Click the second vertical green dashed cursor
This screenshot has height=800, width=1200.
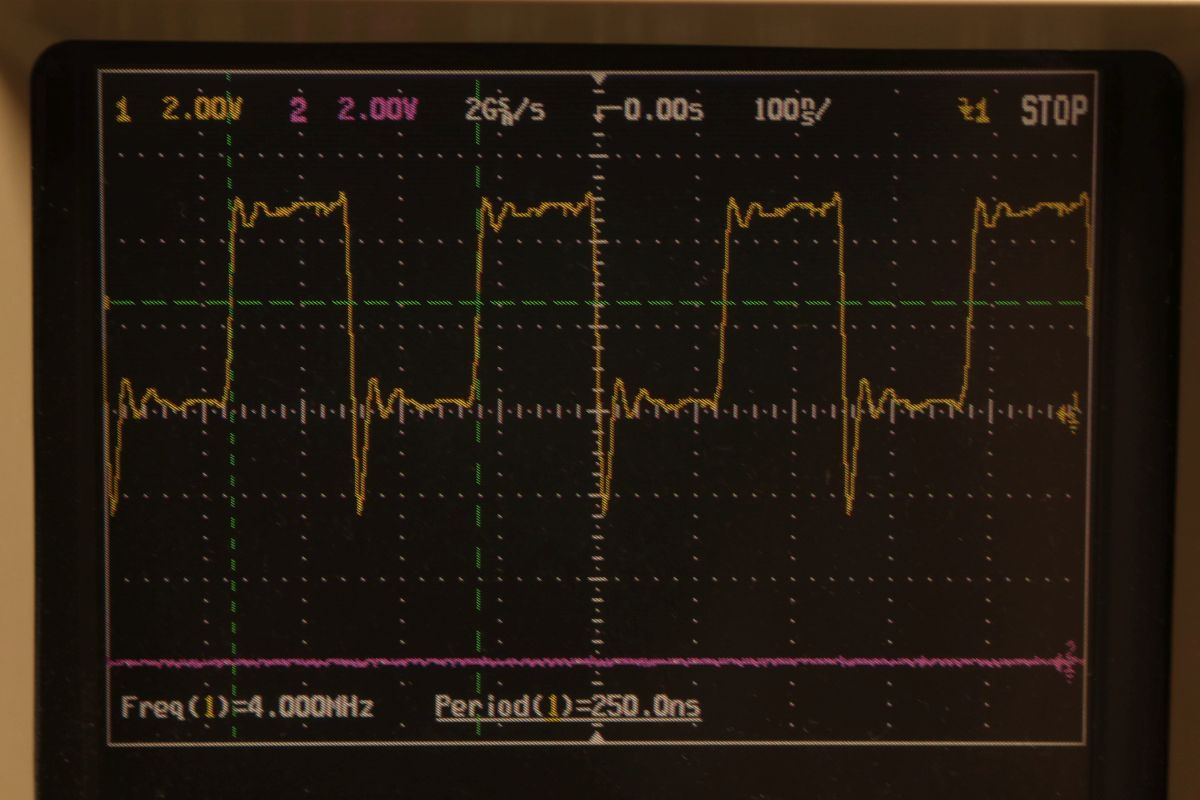(x=478, y=560)
